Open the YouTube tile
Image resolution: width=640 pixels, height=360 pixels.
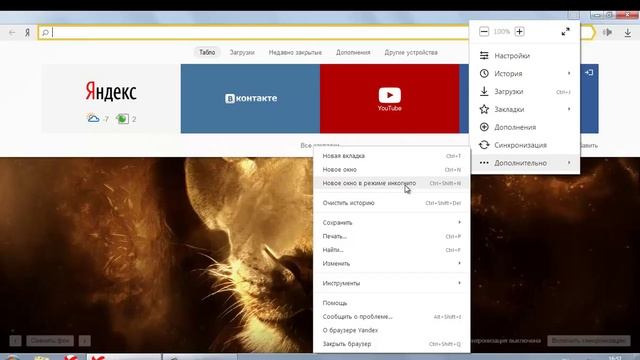pos(389,98)
